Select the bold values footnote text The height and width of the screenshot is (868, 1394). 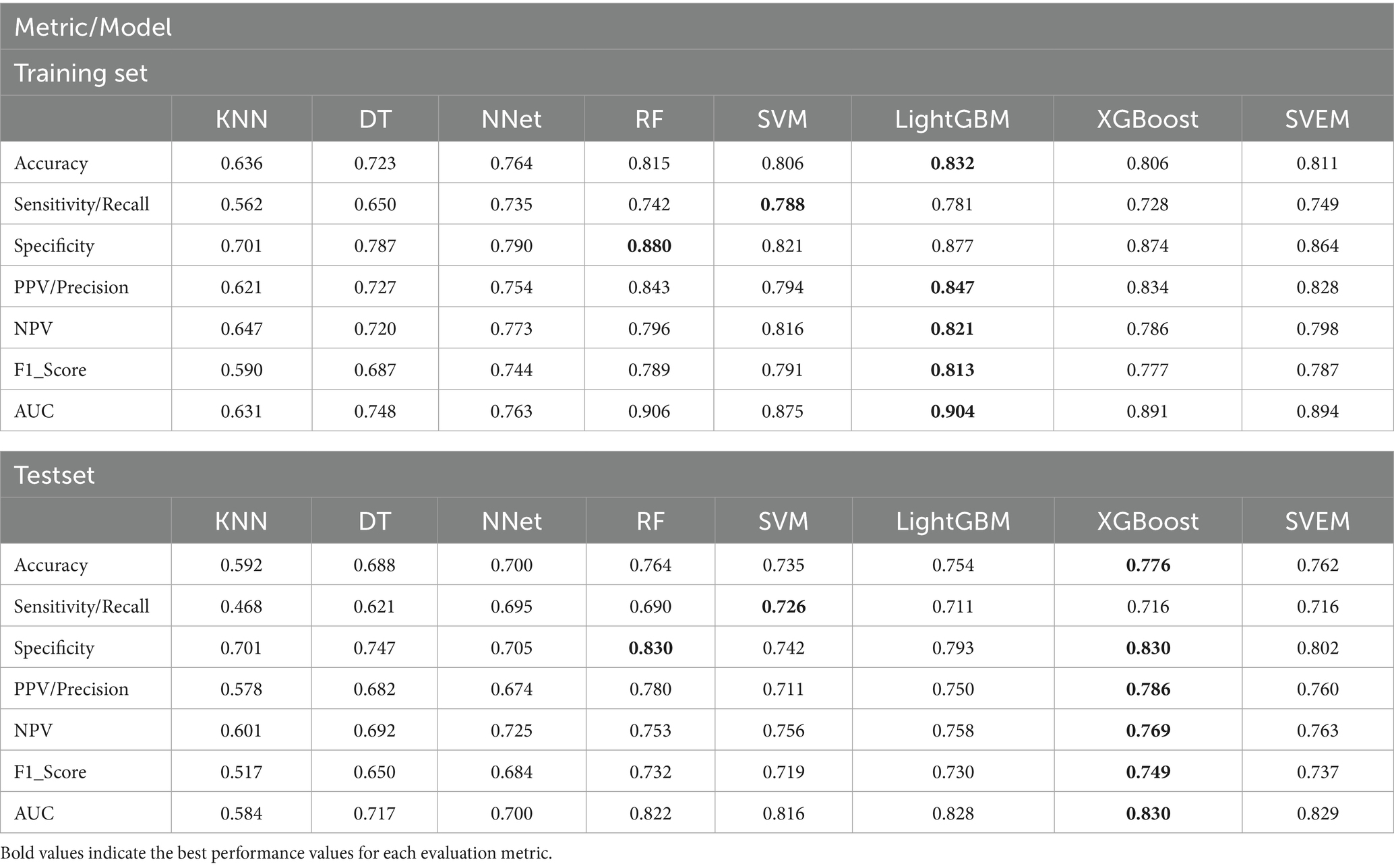point(276,853)
